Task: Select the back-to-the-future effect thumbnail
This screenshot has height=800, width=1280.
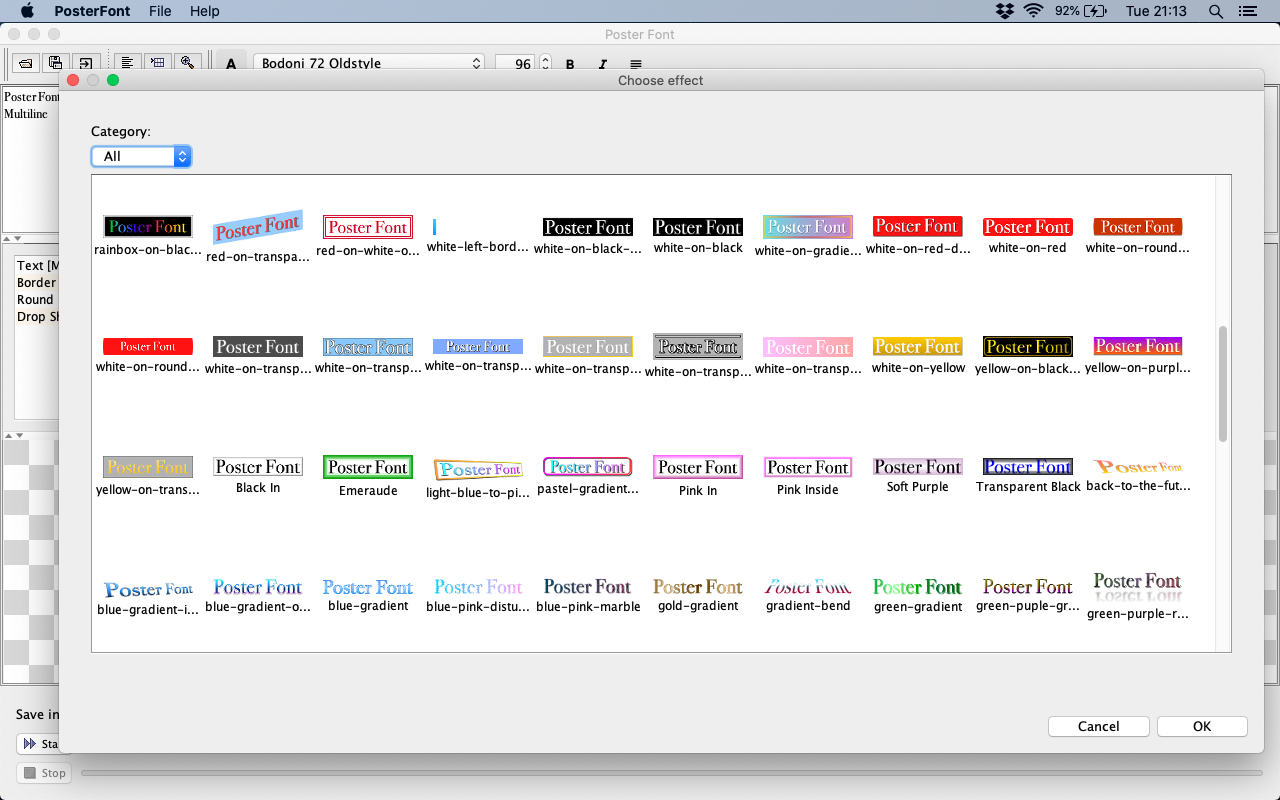Action: [x=1138, y=467]
